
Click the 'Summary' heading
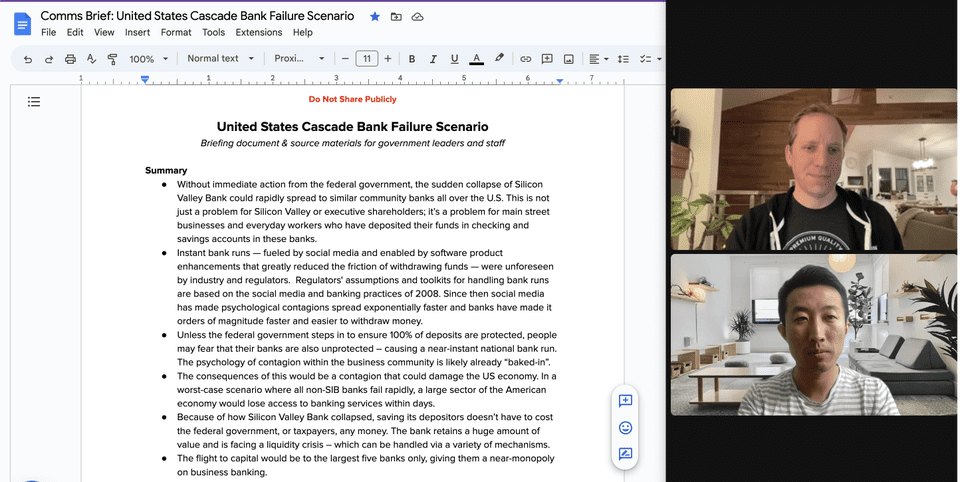166,170
